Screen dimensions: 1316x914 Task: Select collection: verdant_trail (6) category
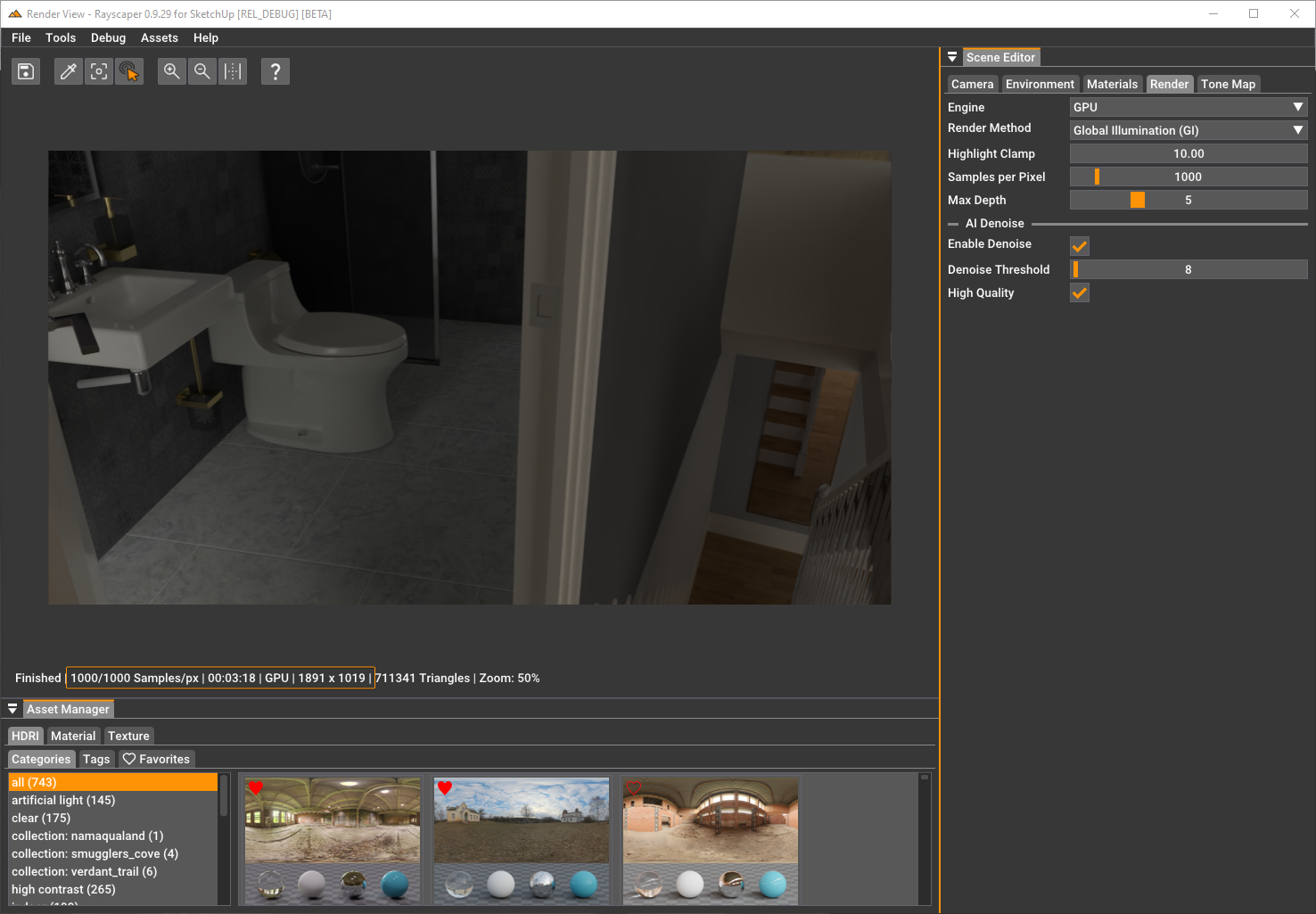112,871
